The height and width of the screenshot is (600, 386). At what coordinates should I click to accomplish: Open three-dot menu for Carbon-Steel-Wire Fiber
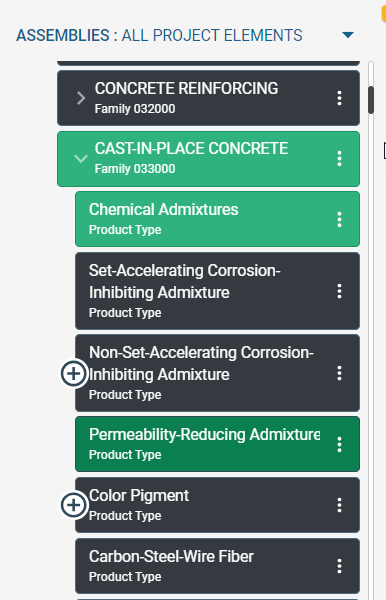339,566
